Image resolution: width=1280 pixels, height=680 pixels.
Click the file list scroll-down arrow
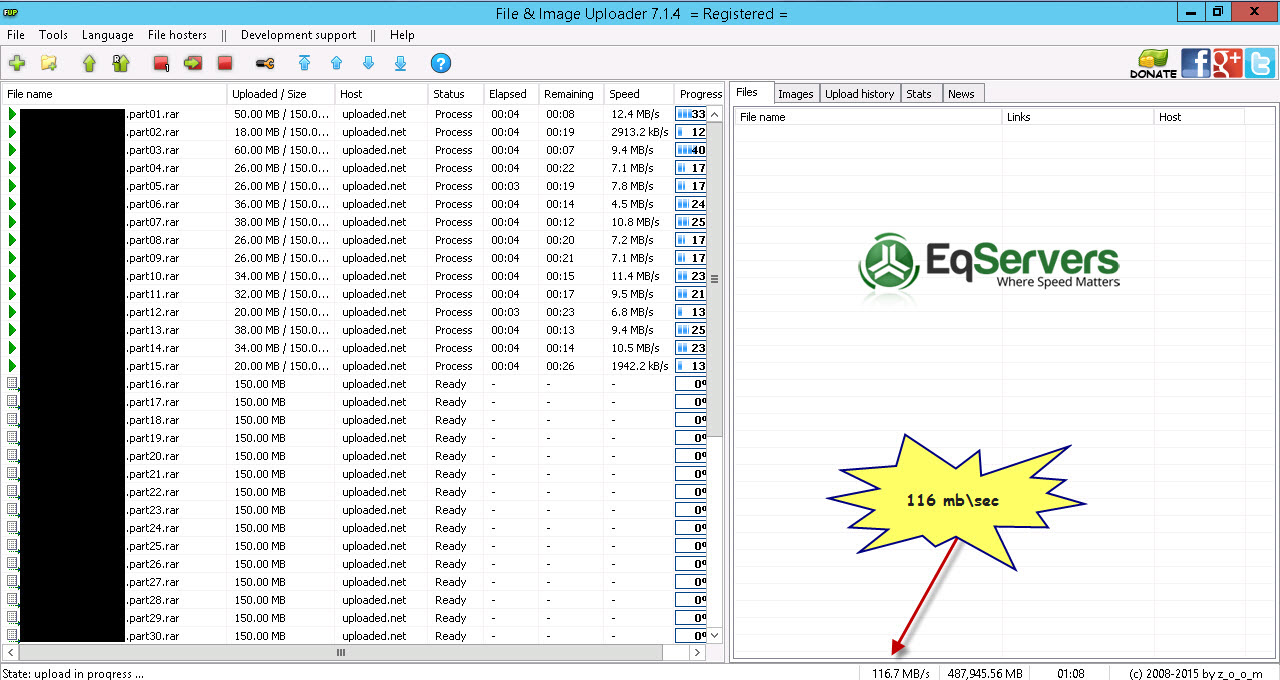pyautogui.click(x=714, y=635)
